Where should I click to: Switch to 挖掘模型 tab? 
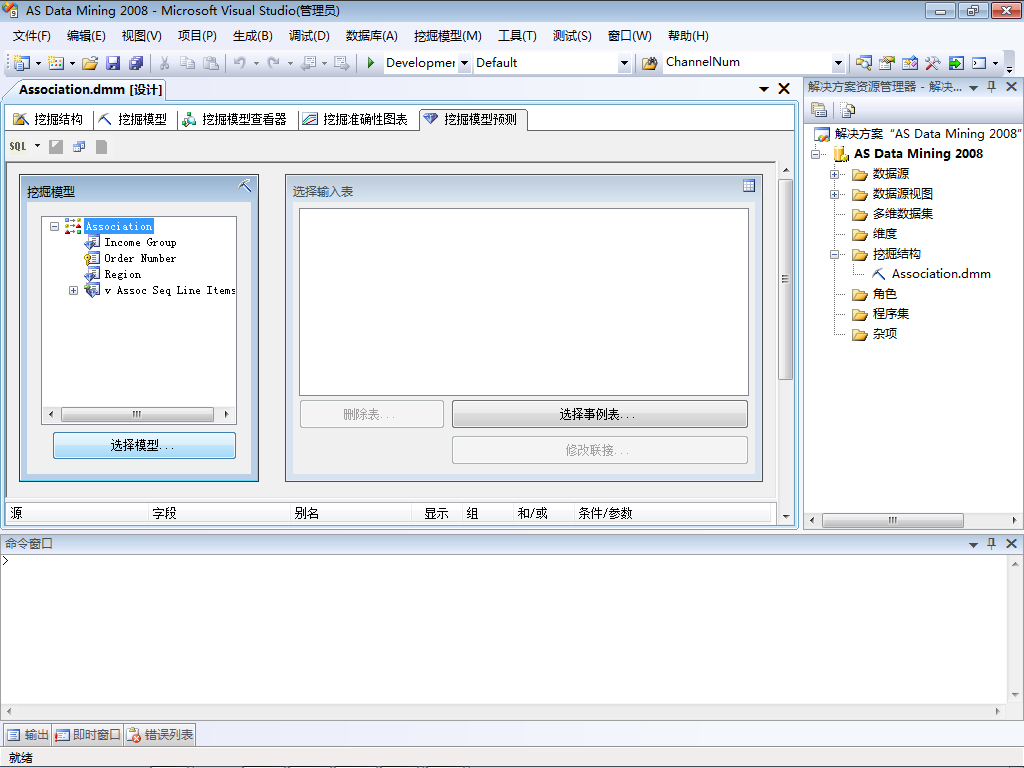click(x=133, y=119)
